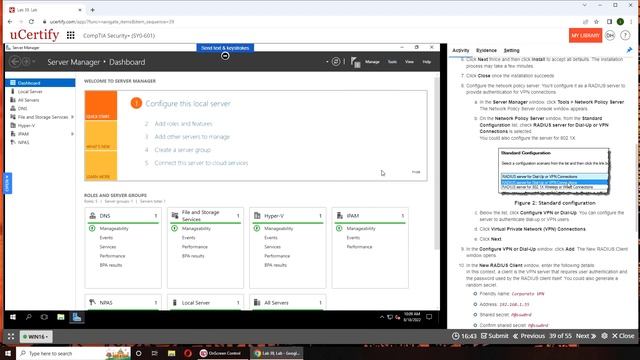Open the Local Server tile
The height and width of the screenshot is (360, 640).
(x=205, y=302)
